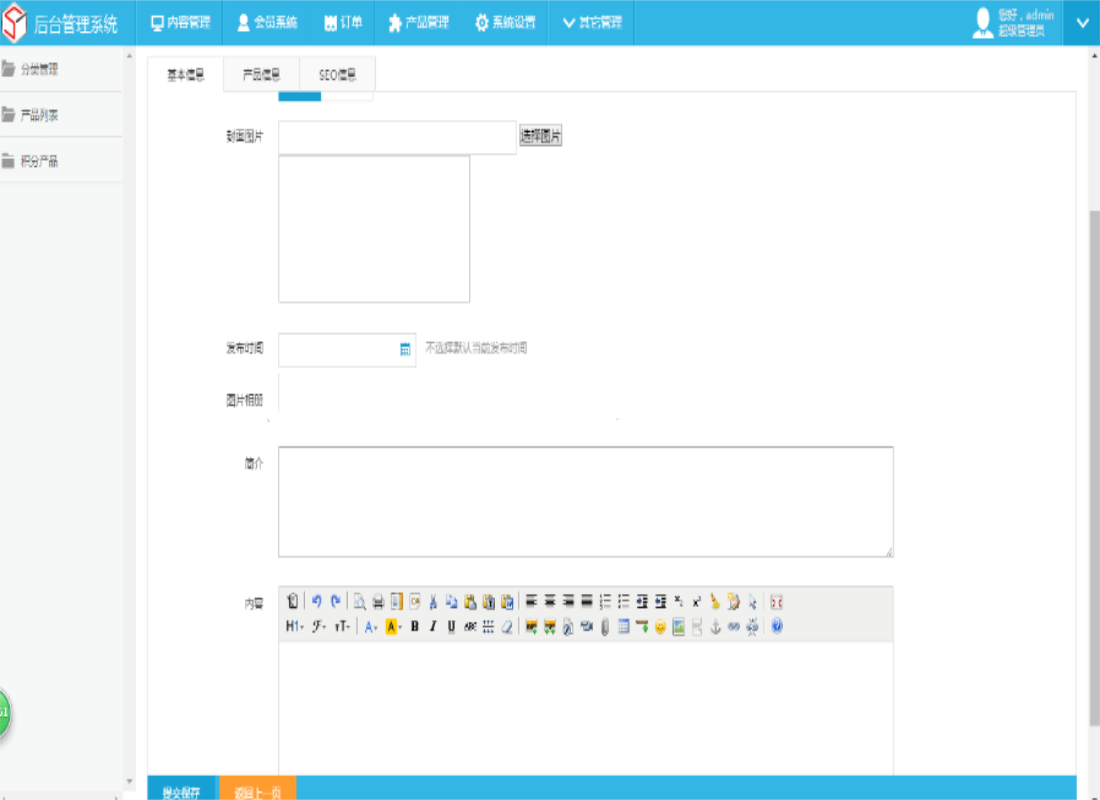This screenshot has width=1100, height=800.
Task: Expand the 其它管理 dropdown menu
Action: (x=592, y=22)
